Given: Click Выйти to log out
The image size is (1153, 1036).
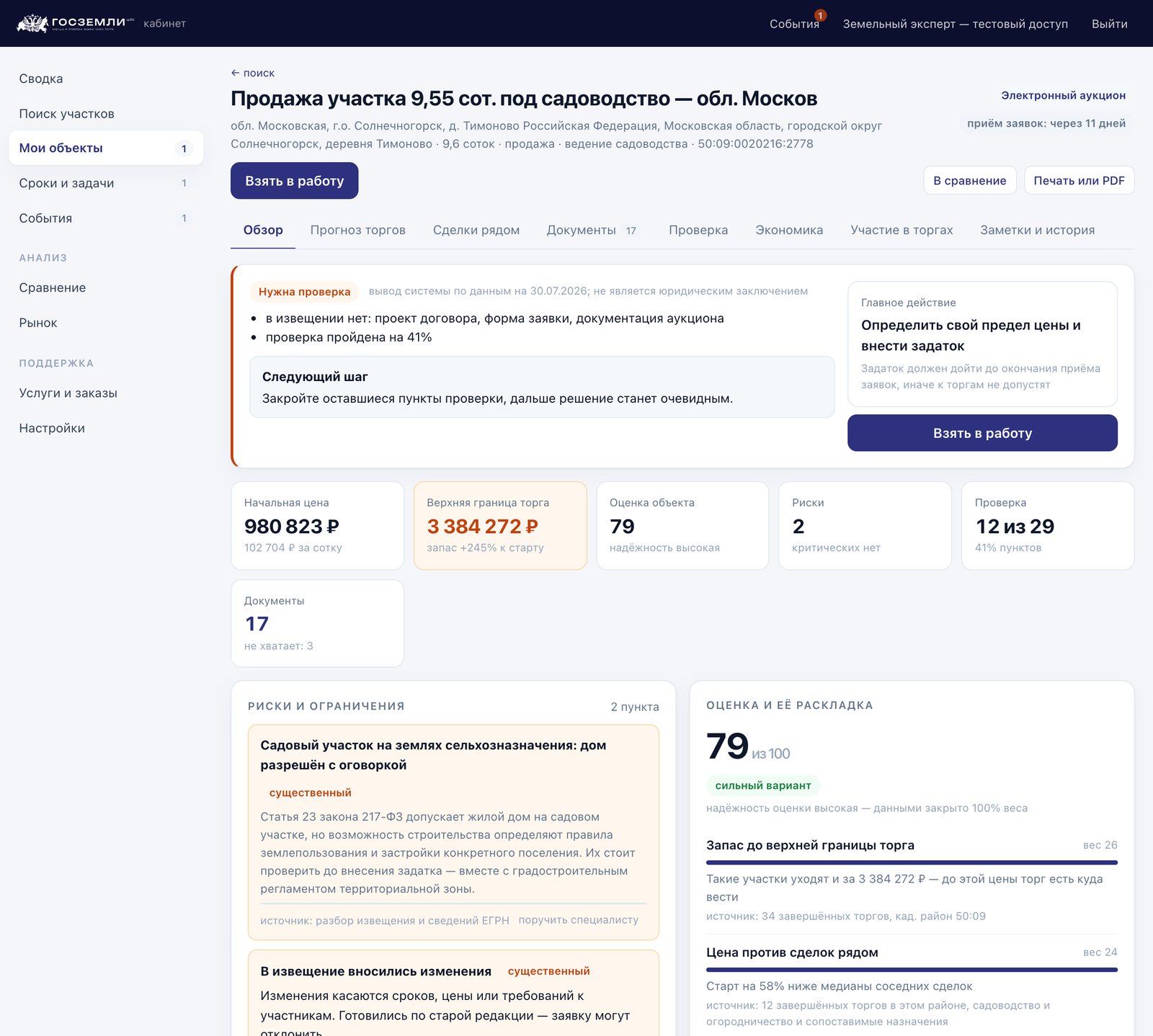Looking at the screenshot, I should click(1109, 24).
